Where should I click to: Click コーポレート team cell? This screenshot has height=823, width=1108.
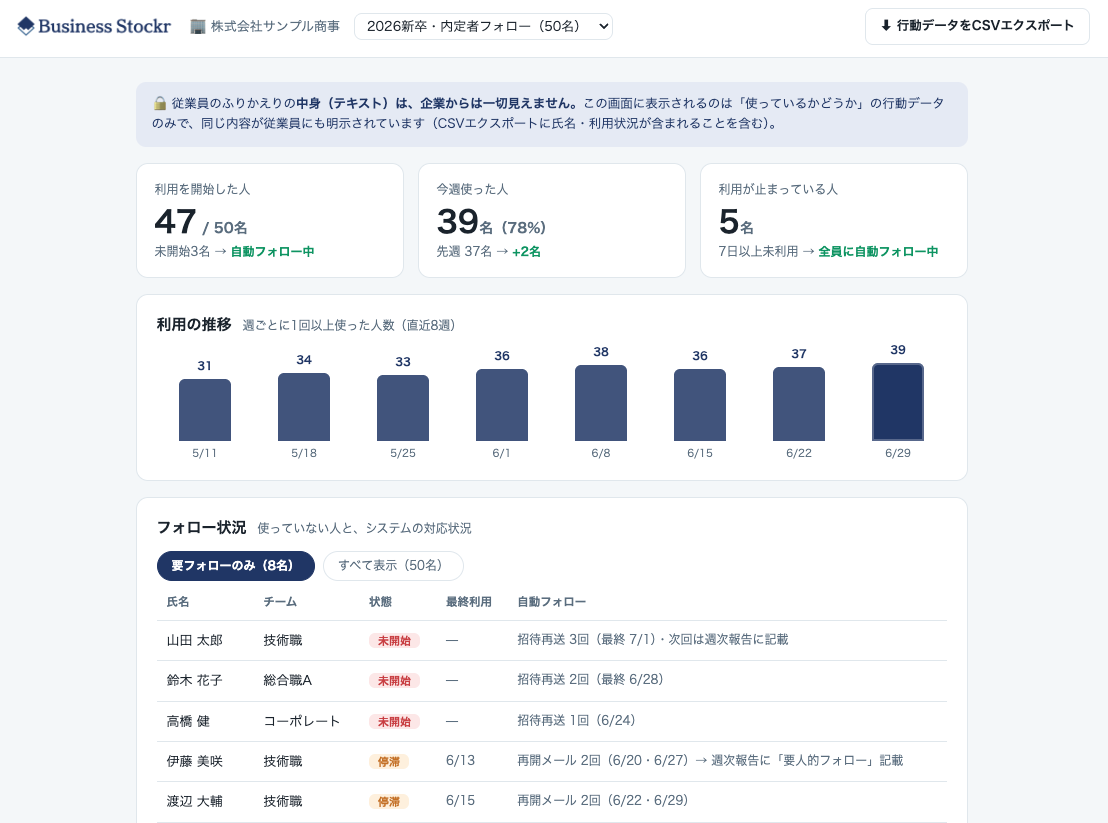[x=302, y=721]
